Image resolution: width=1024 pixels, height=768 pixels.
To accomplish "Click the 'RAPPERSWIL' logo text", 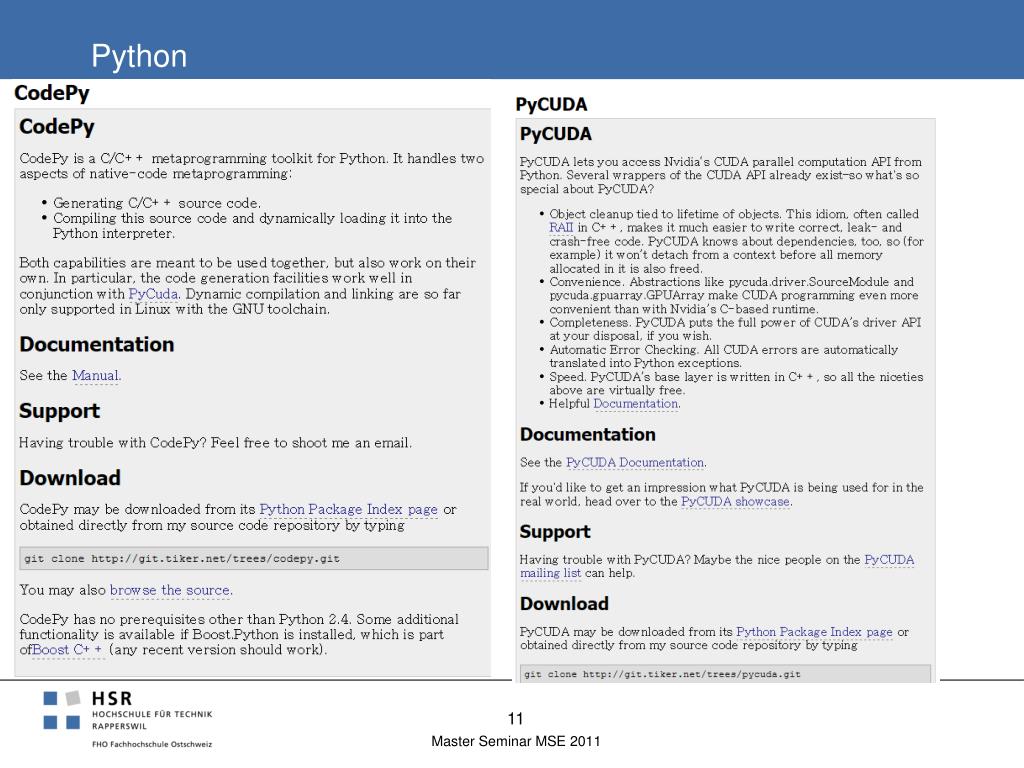I will [x=120, y=726].
